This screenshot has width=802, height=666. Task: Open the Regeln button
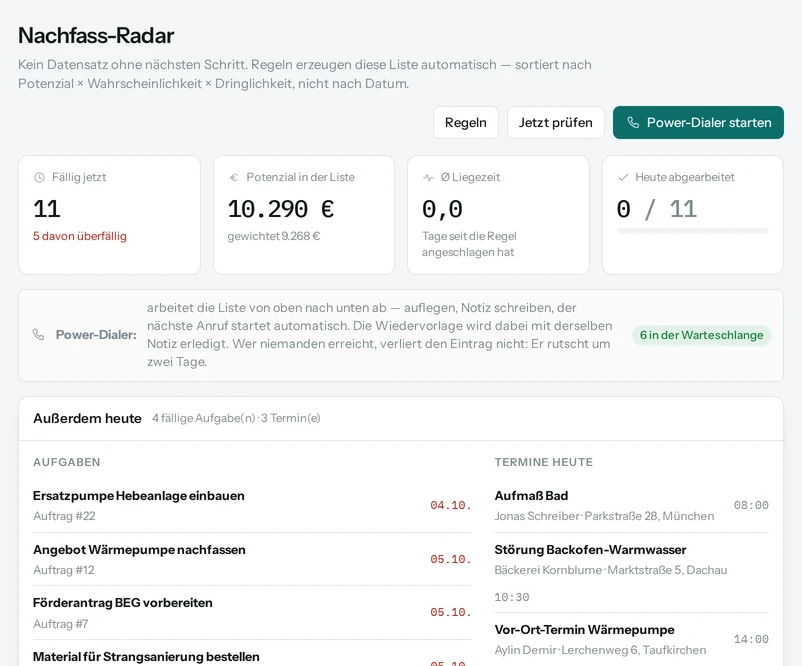(465, 123)
